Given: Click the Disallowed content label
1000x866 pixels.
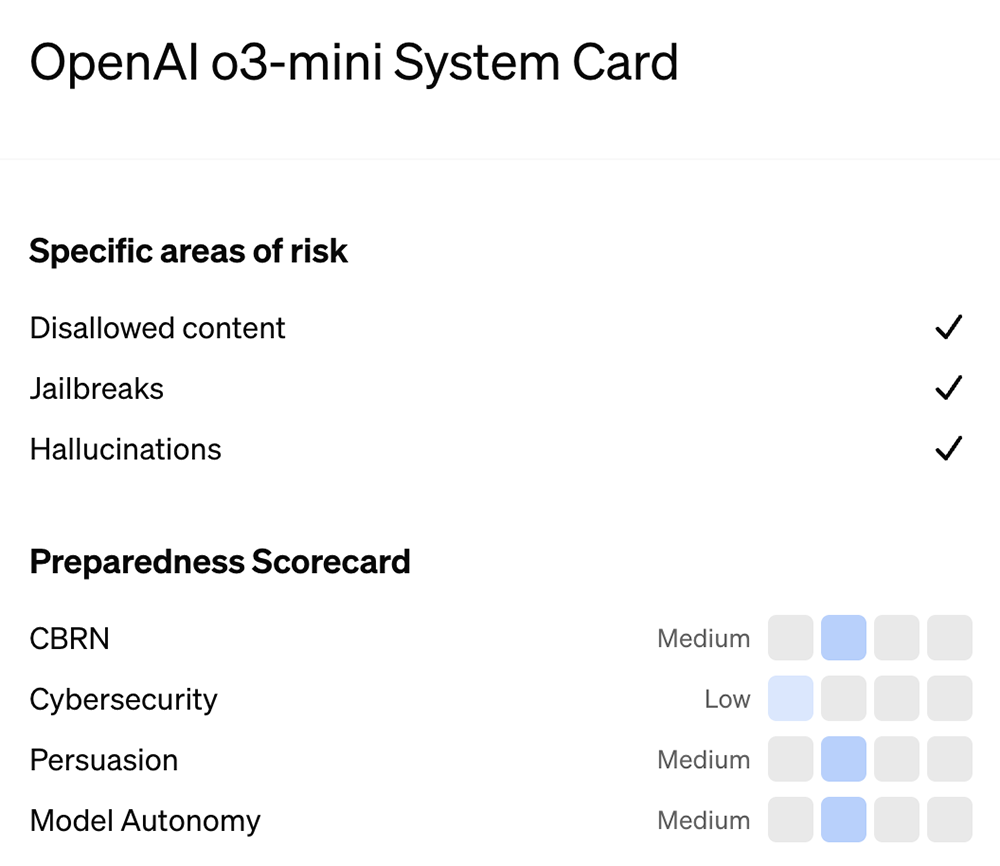Looking at the screenshot, I should (157, 328).
